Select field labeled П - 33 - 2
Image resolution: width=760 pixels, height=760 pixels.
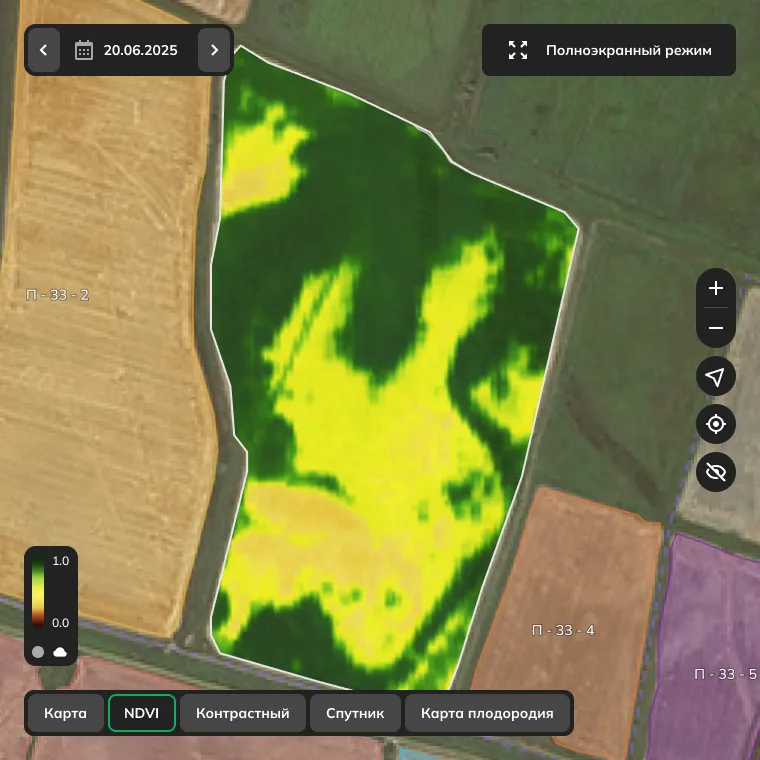point(57,295)
